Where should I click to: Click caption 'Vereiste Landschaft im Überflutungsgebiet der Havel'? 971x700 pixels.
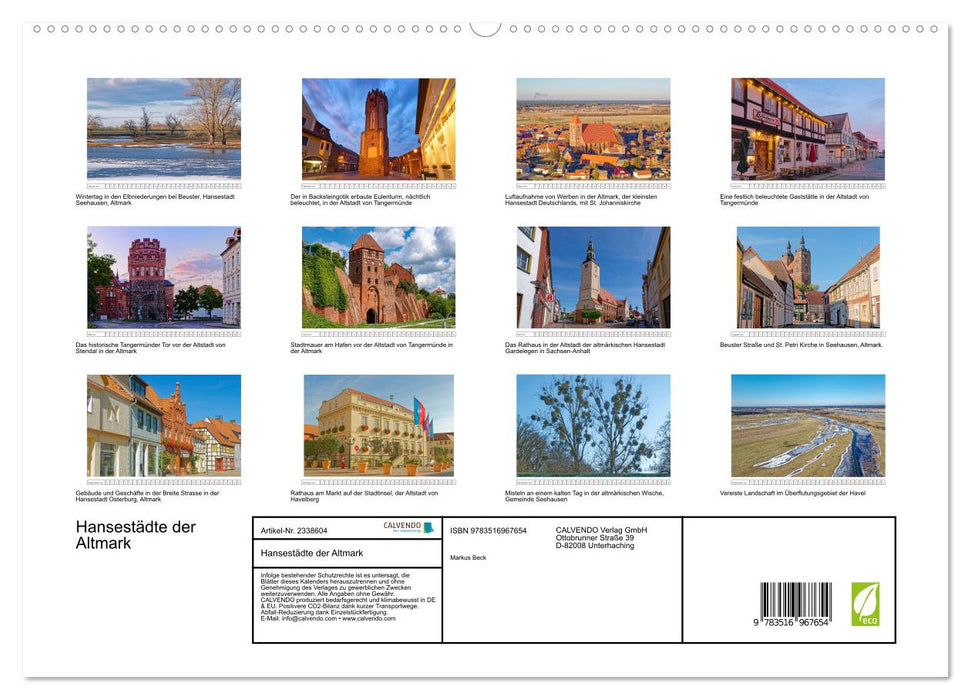click(793, 493)
